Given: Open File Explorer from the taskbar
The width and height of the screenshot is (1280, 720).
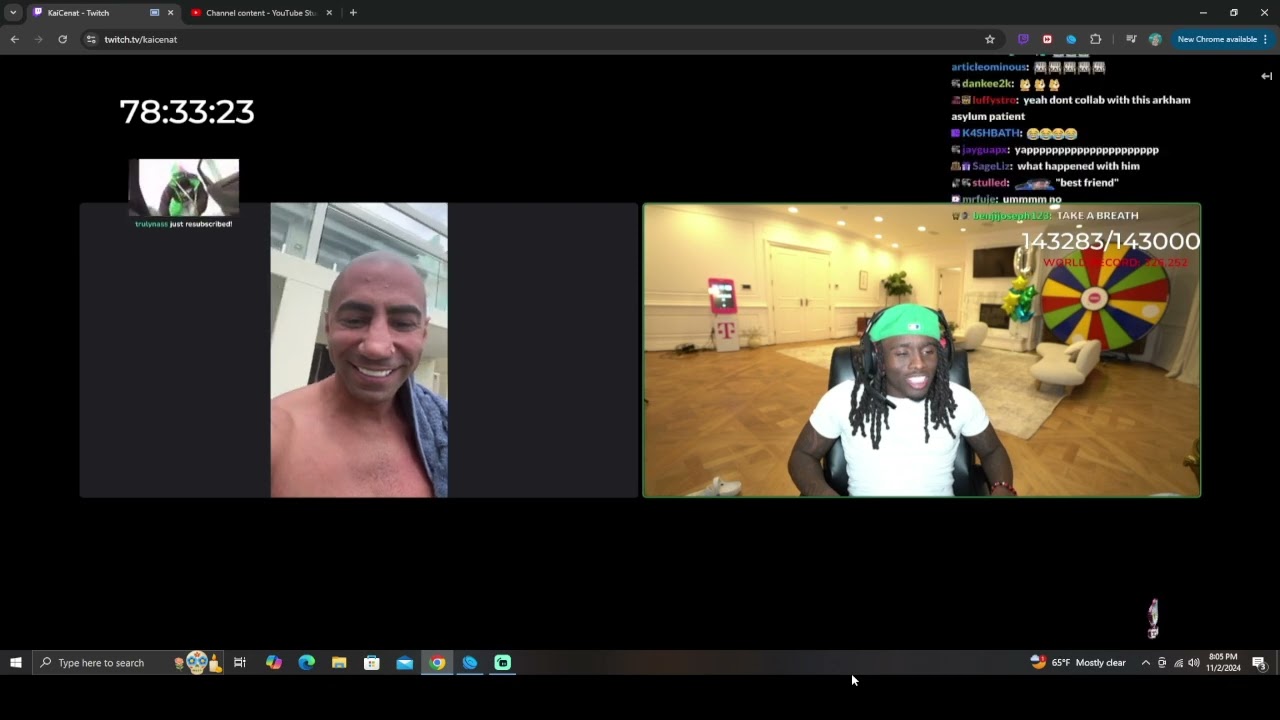Looking at the screenshot, I should [339, 663].
